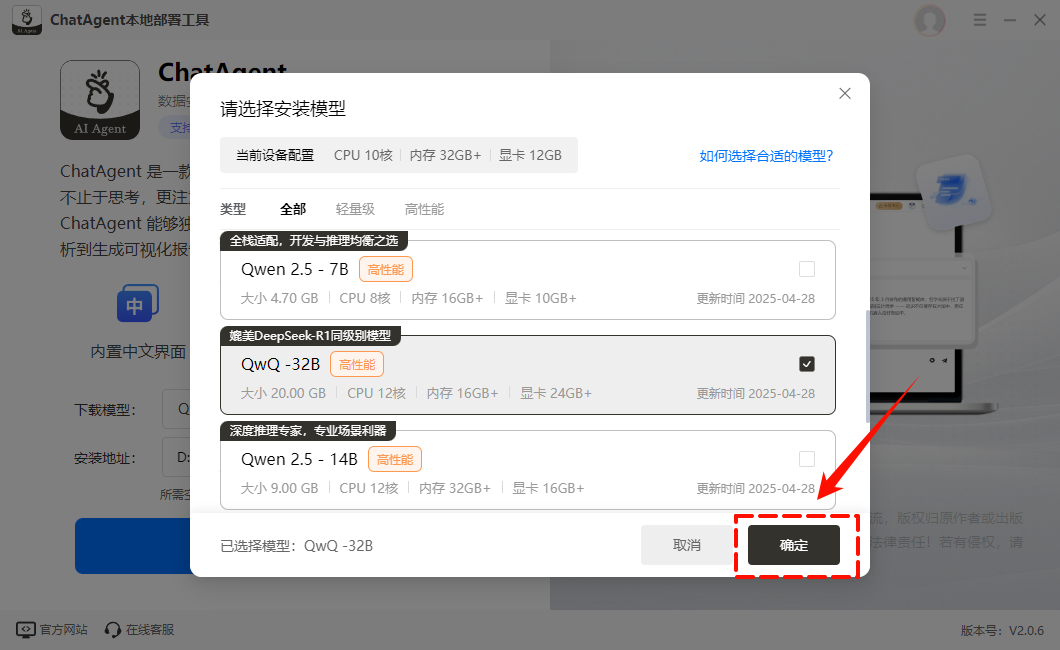Click the 下载模型 label in main window

[105, 410]
